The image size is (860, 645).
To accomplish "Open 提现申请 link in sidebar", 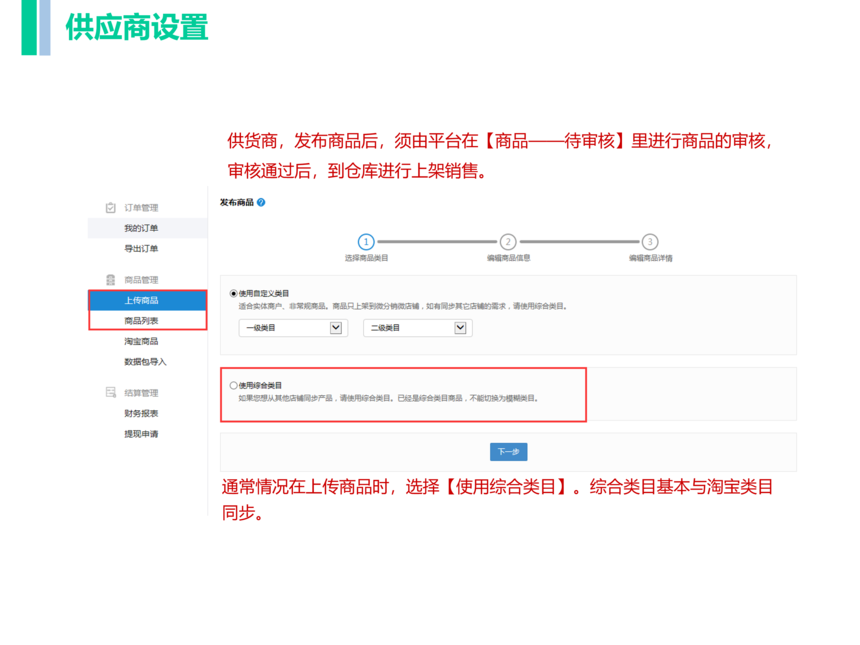I will (141, 434).
